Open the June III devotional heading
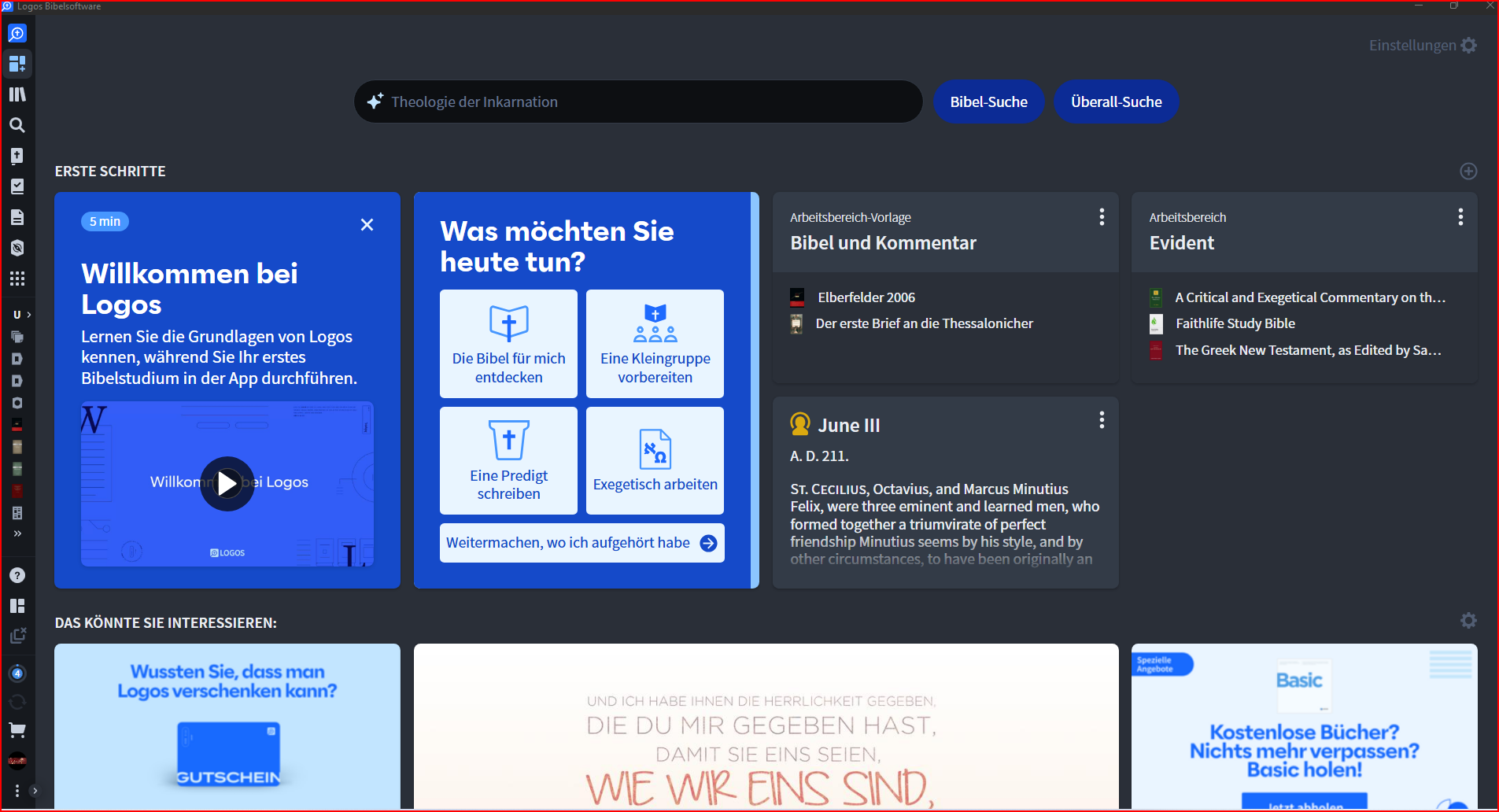1499x812 pixels. (848, 426)
